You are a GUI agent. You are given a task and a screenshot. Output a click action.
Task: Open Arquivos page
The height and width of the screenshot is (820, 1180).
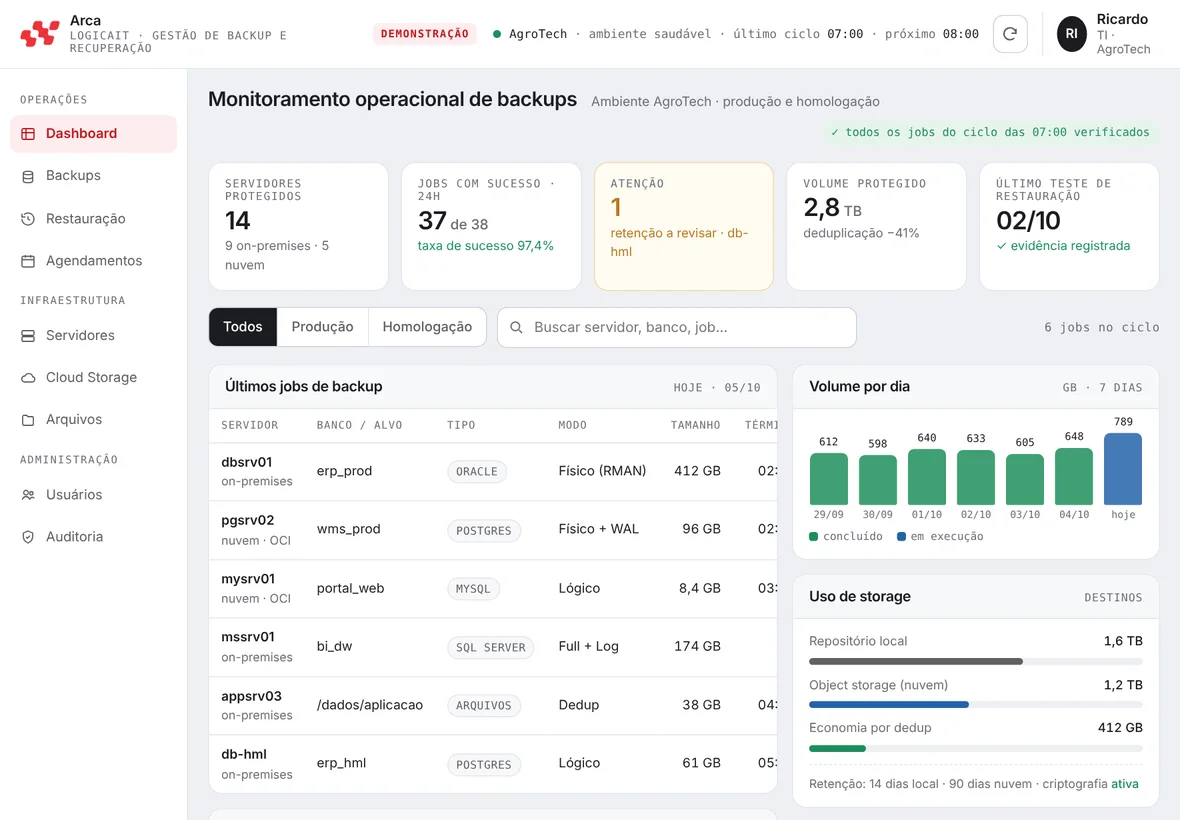(93, 420)
